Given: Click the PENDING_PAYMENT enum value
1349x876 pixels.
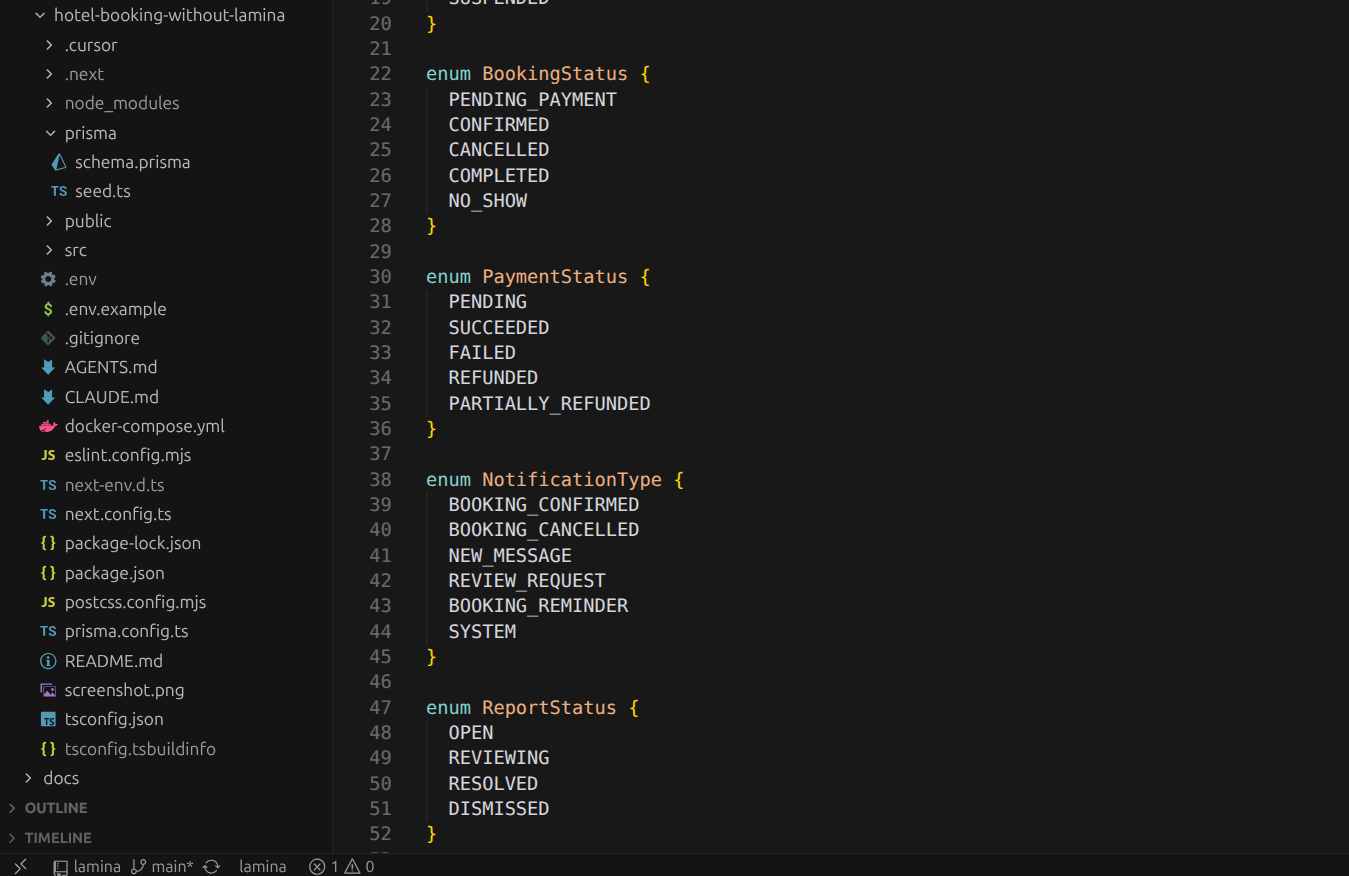Looking at the screenshot, I should pyautogui.click(x=532, y=99).
